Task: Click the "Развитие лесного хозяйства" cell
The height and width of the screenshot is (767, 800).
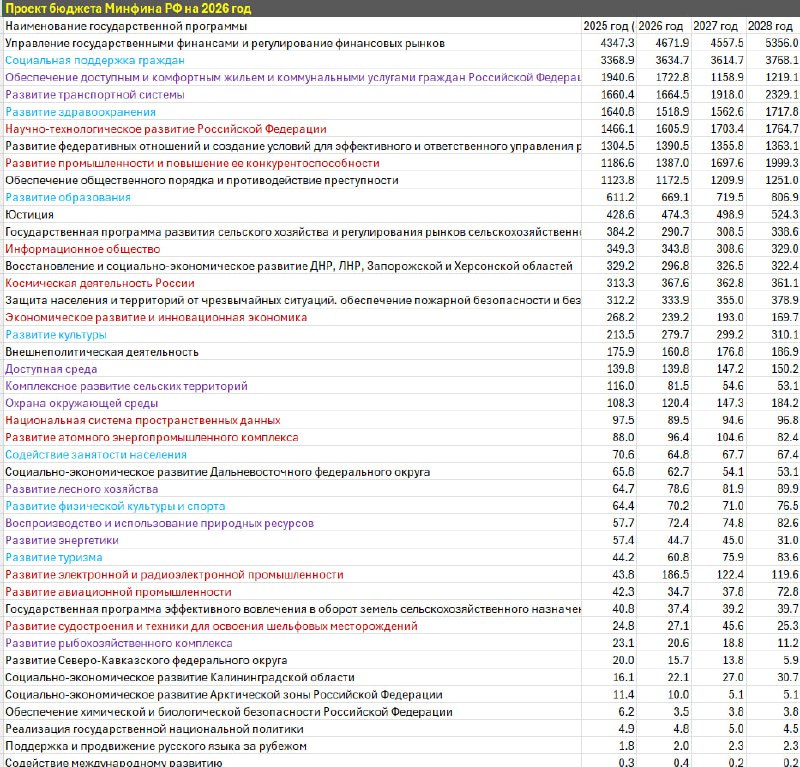Action: click(x=82, y=489)
